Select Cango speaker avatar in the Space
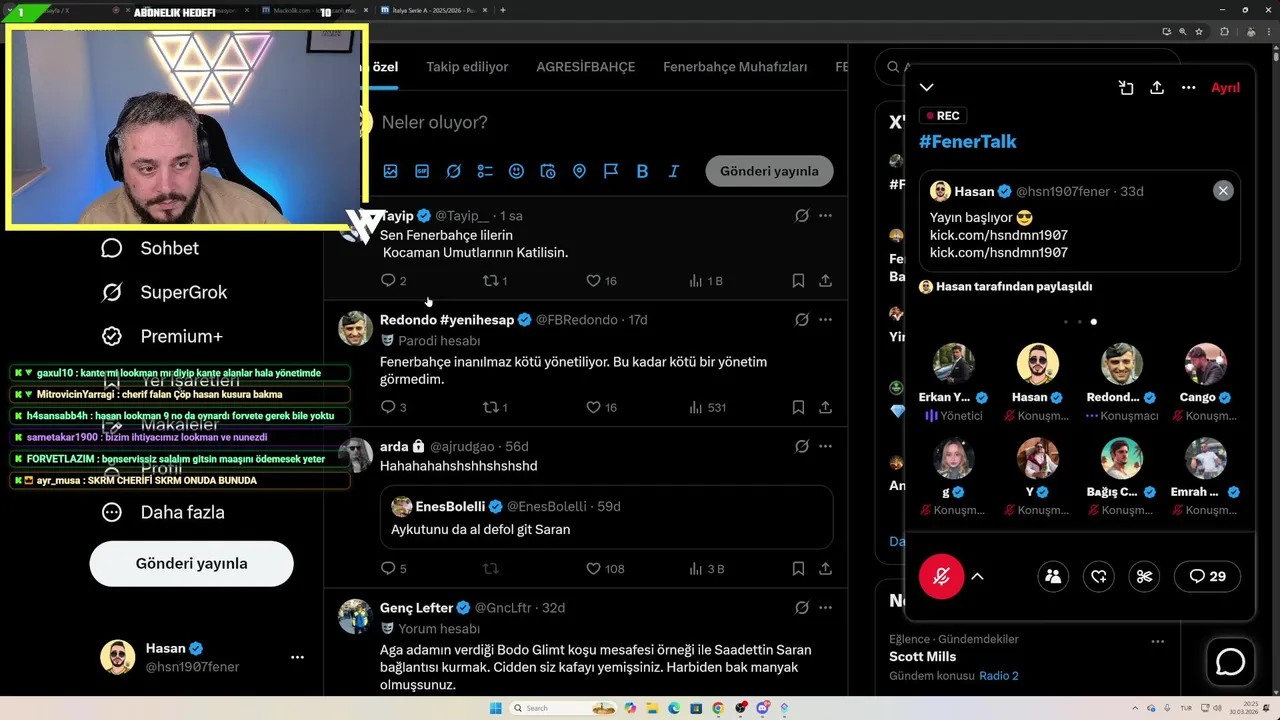Image resolution: width=1280 pixels, height=720 pixels. click(1206, 364)
